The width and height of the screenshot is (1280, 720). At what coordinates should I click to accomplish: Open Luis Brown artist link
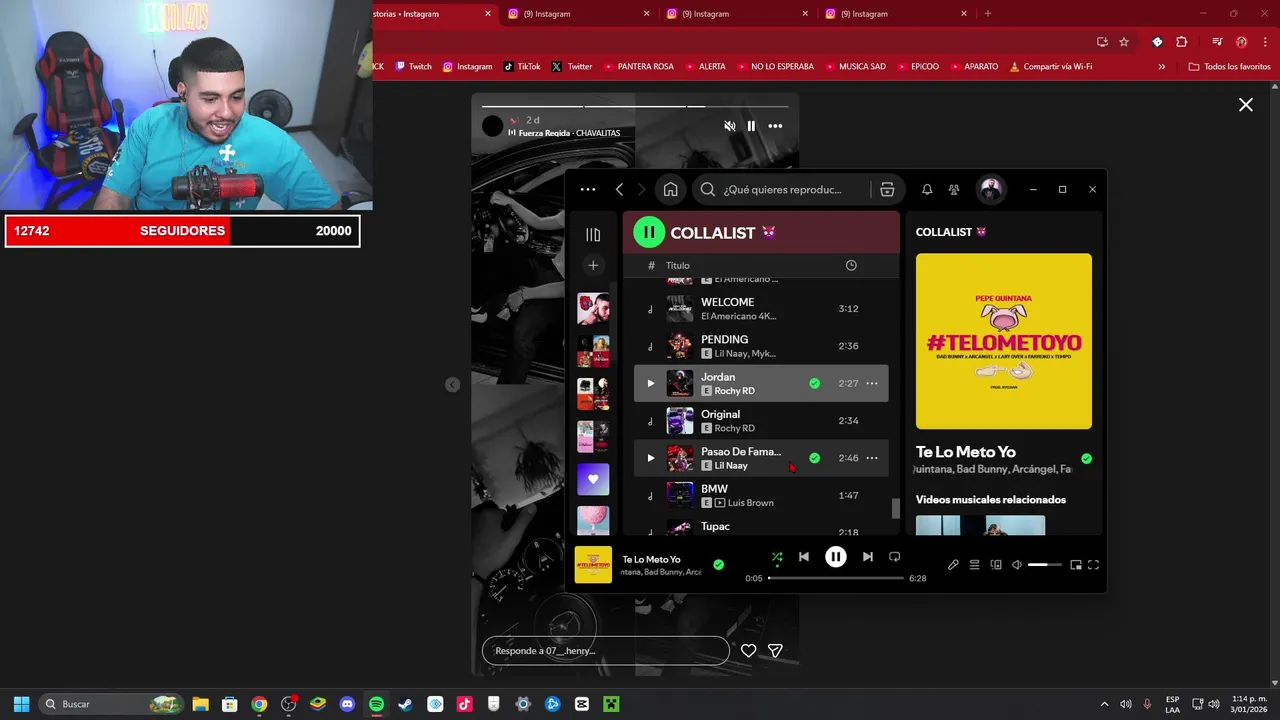(x=751, y=503)
